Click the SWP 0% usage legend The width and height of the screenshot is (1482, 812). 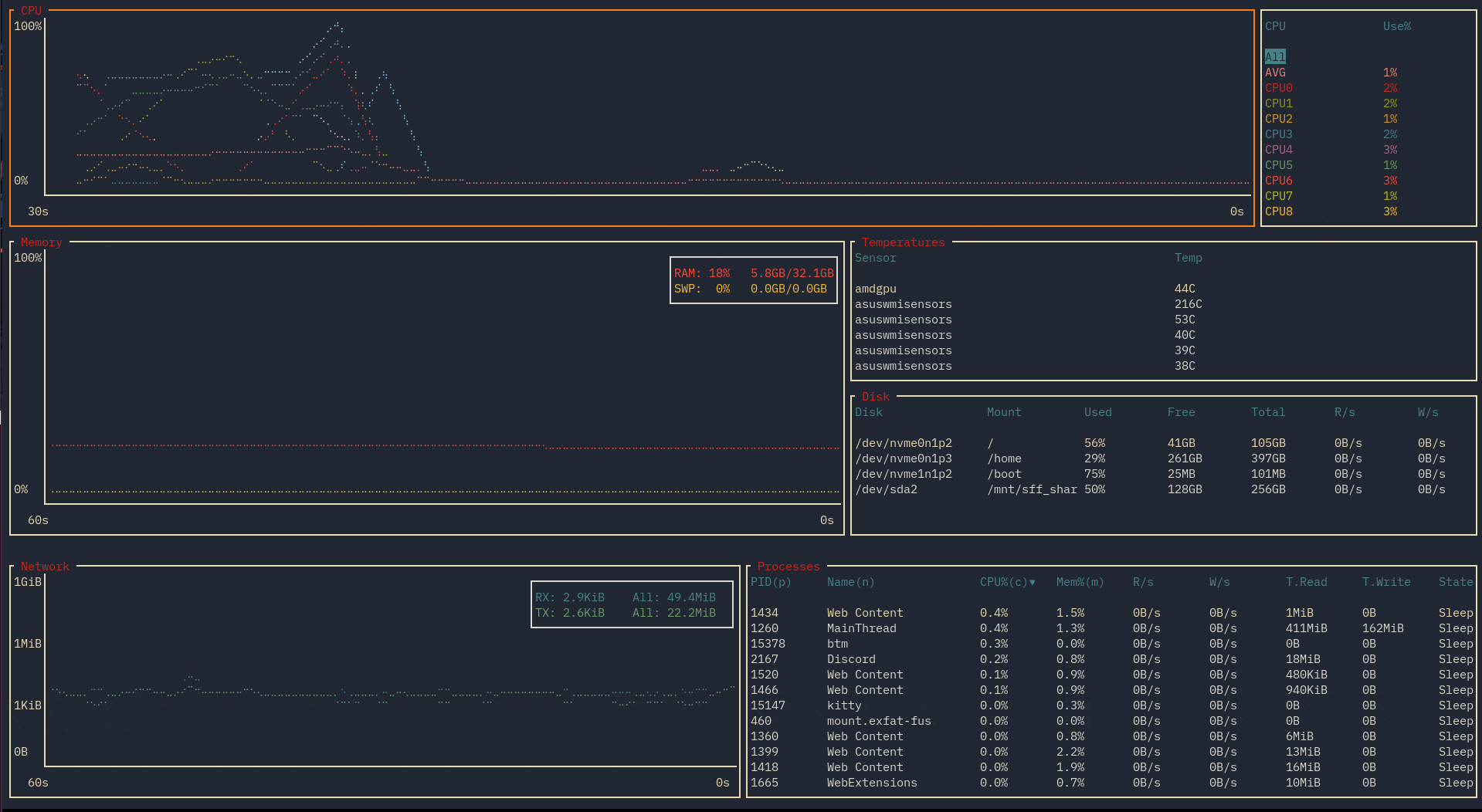click(751, 289)
